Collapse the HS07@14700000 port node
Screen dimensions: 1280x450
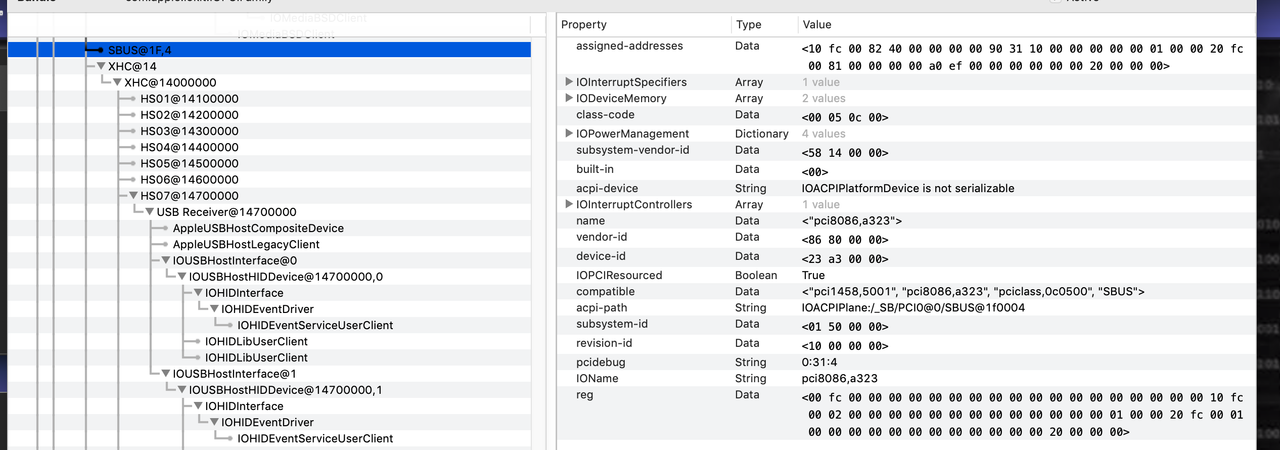(133, 196)
